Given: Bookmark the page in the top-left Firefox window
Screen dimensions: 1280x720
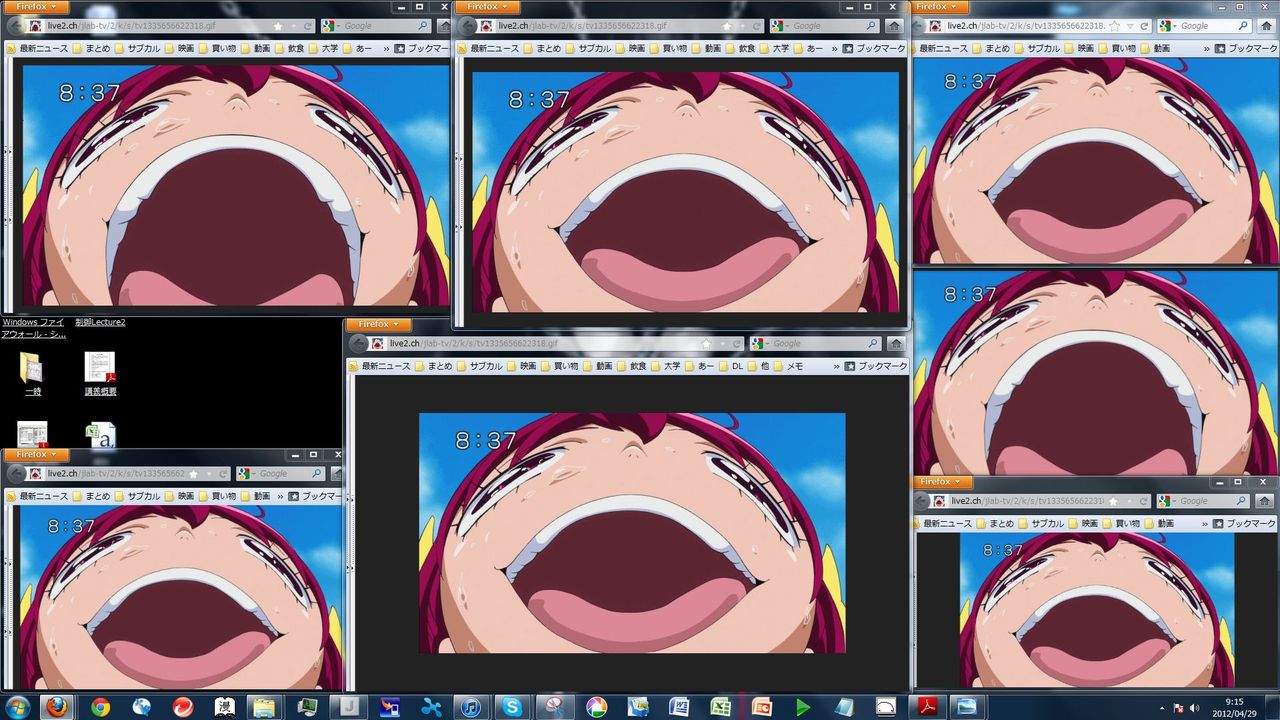Looking at the screenshot, I should [x=277, y=26].
